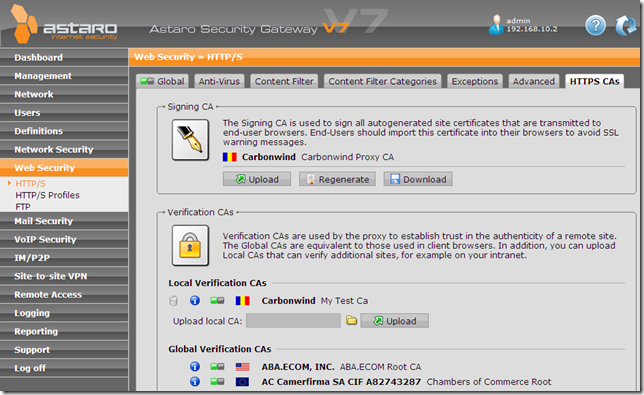This screenshot has width=644, height=395.
Task: Click the US flag beside ABA.ECOM, INC.
Action: pyautogui.click(x=242, y=367)
